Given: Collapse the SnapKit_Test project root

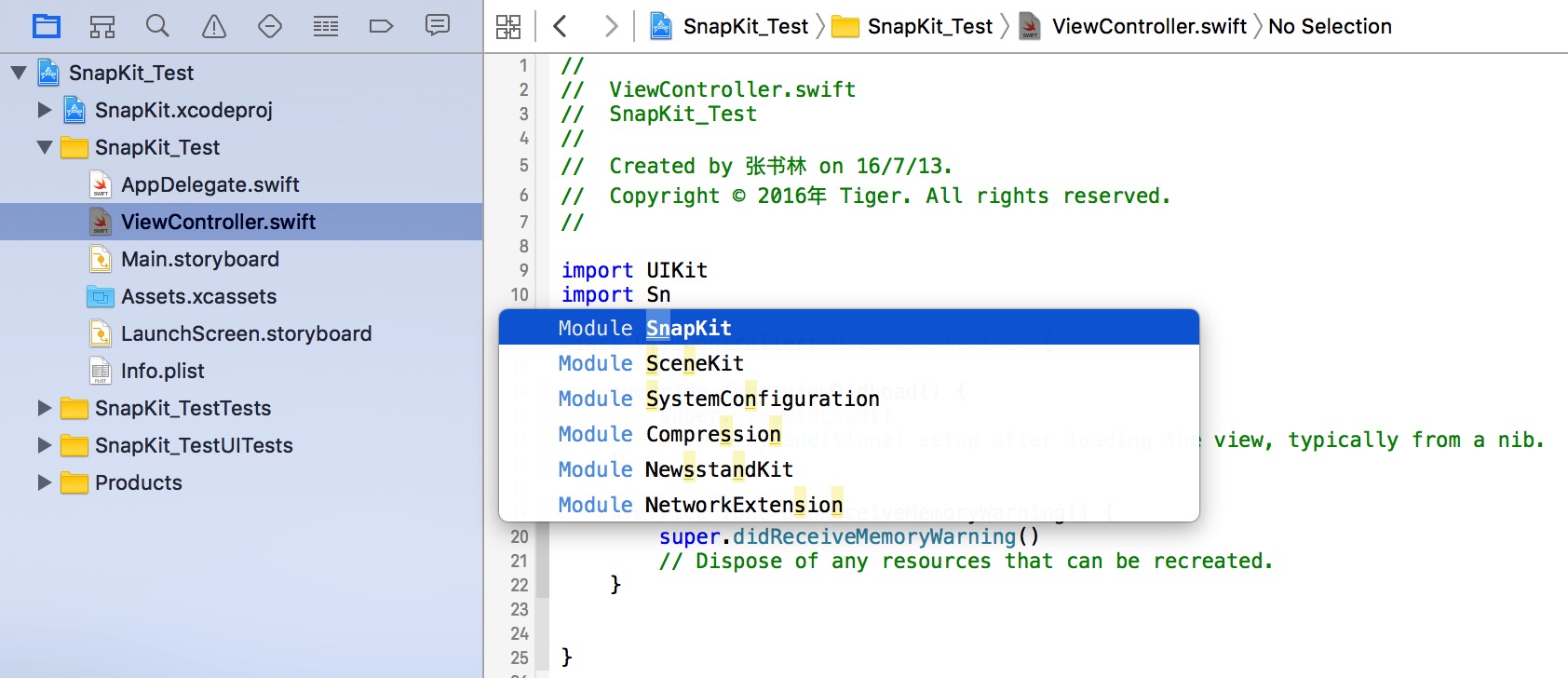Looking at the screenshot, I should (x=19, y=73).
